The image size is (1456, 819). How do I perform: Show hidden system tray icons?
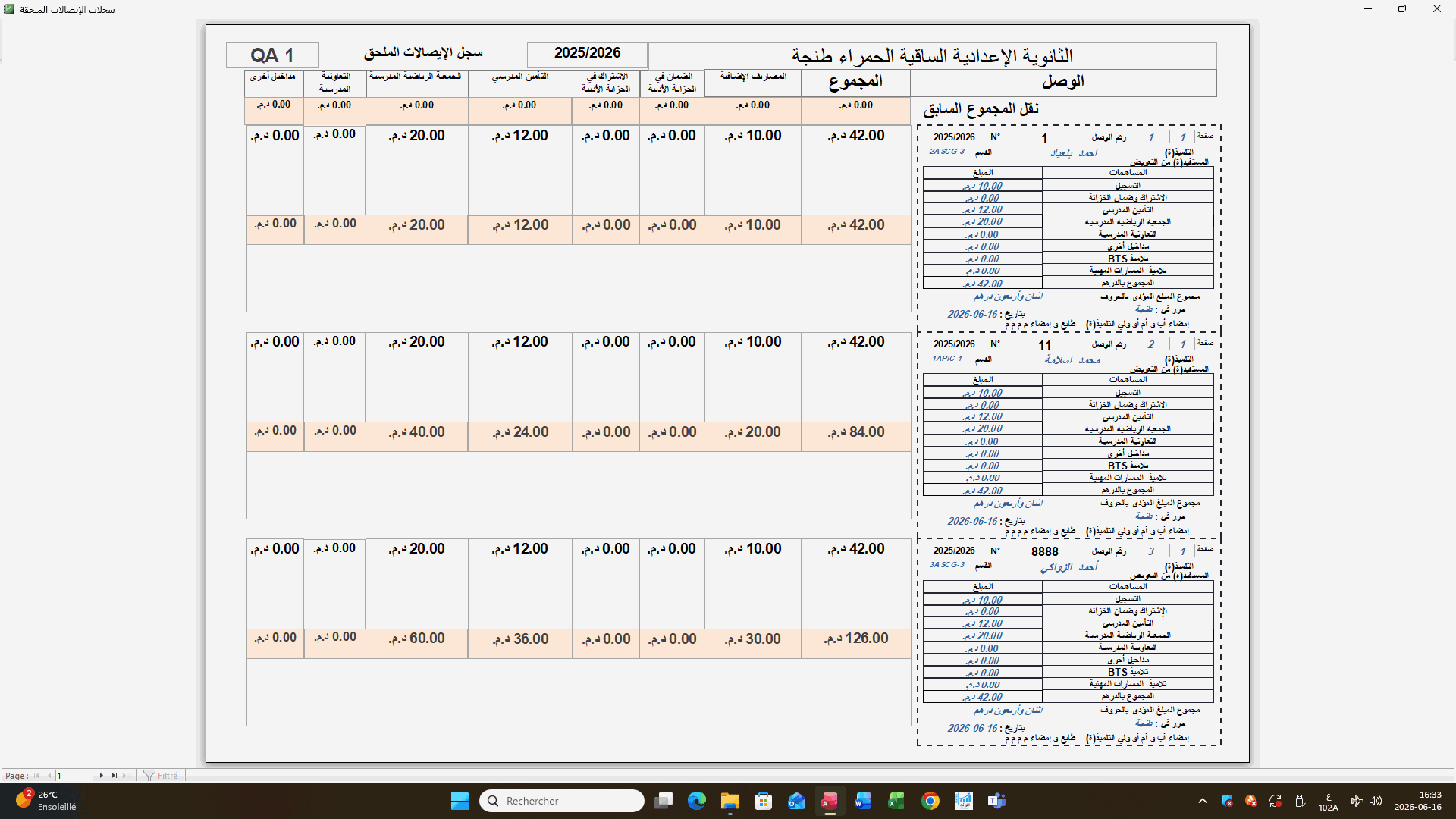point(1203,801)
